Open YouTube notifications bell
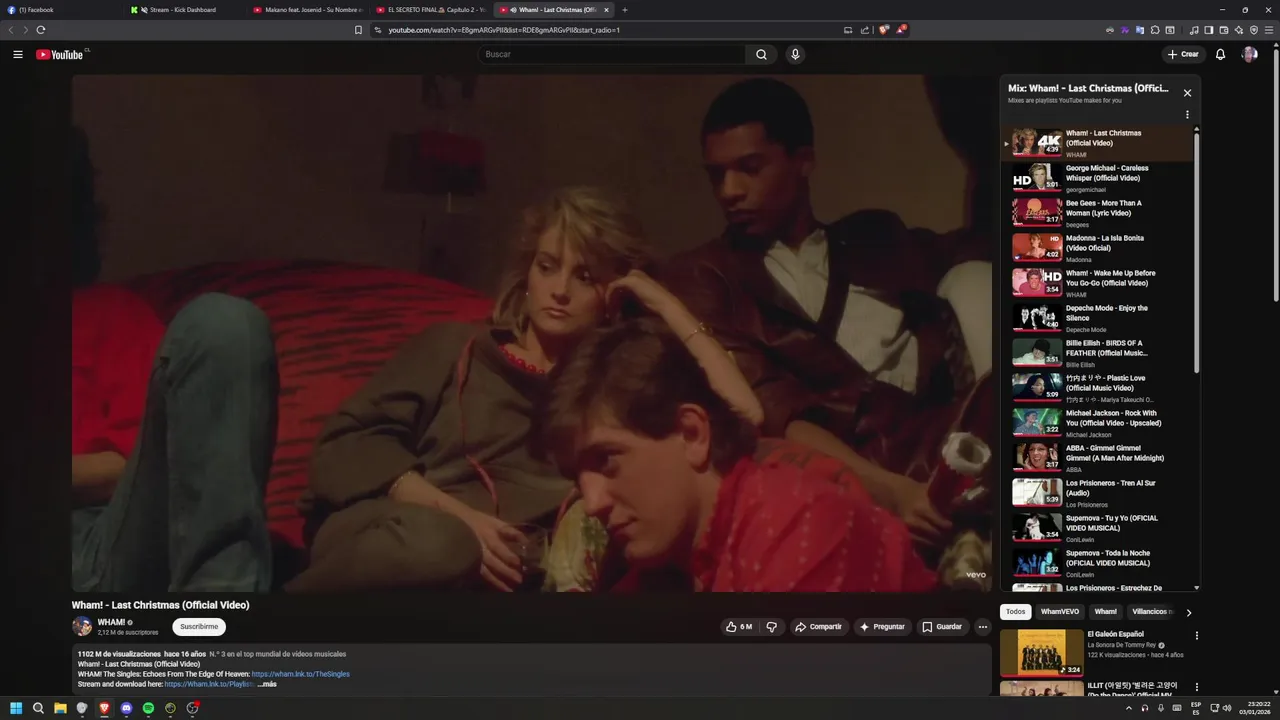 [x=1220, y=54]
